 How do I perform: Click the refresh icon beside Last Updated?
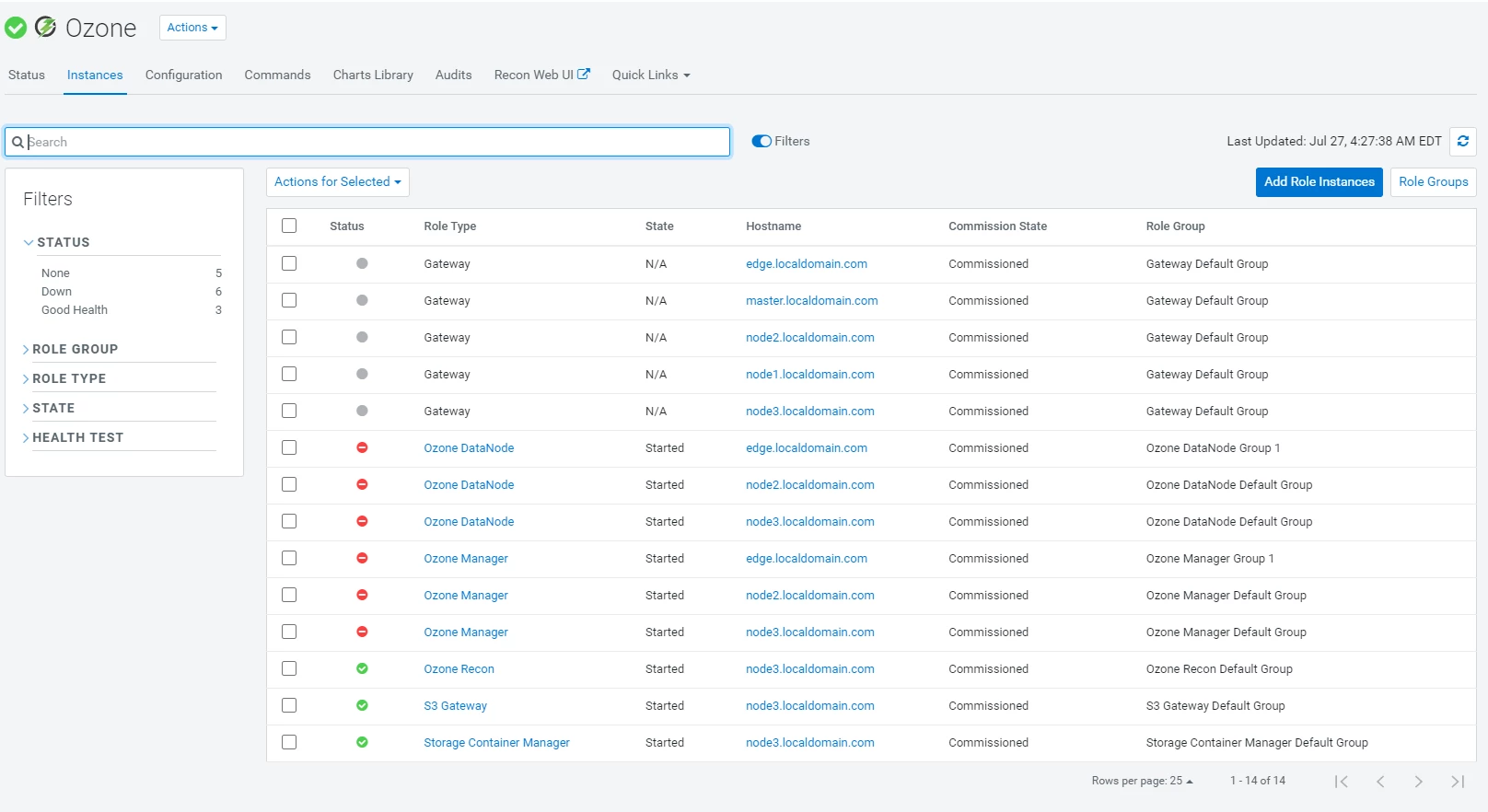coord(1462,141)
